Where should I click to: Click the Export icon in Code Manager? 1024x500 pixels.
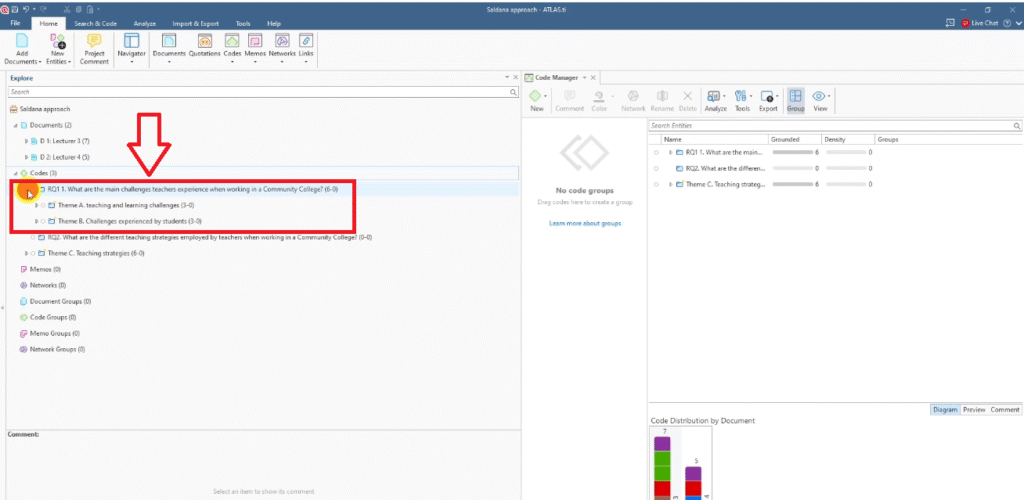[x=768, y=100]
